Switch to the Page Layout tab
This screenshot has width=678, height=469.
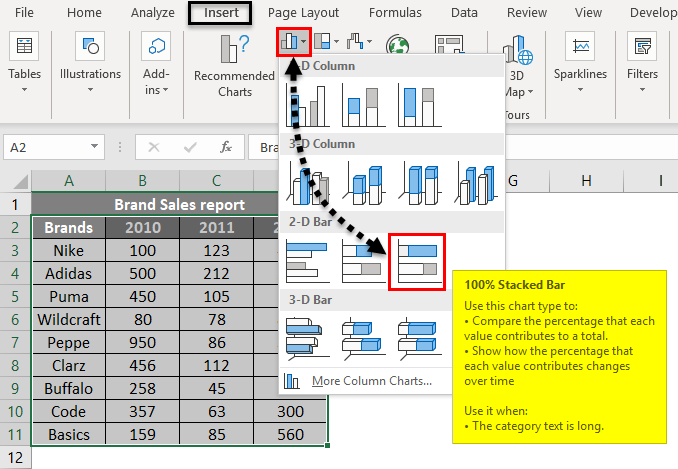303,13
